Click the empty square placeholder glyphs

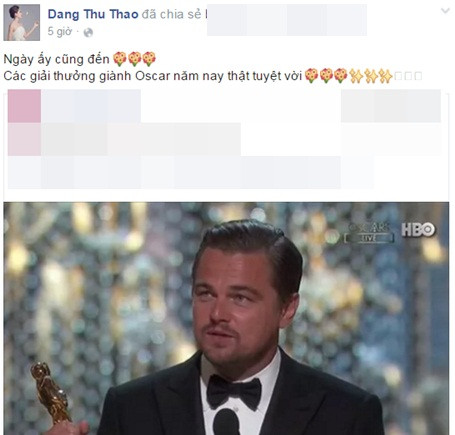coord(408,76)
